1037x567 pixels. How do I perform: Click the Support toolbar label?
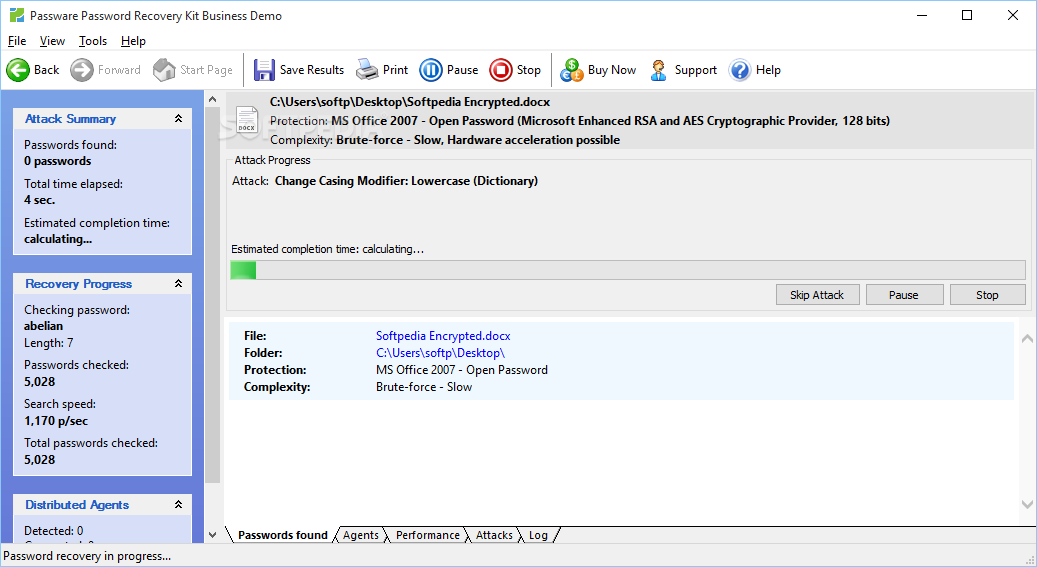(x=695, y=69)
